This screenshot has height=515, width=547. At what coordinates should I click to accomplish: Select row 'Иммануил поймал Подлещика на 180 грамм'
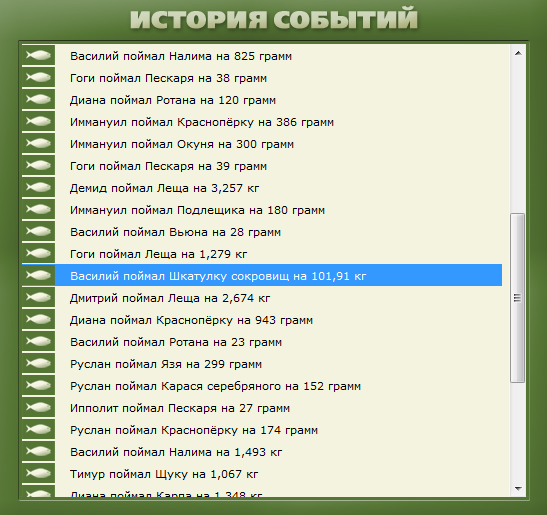[x=262, y=209]
